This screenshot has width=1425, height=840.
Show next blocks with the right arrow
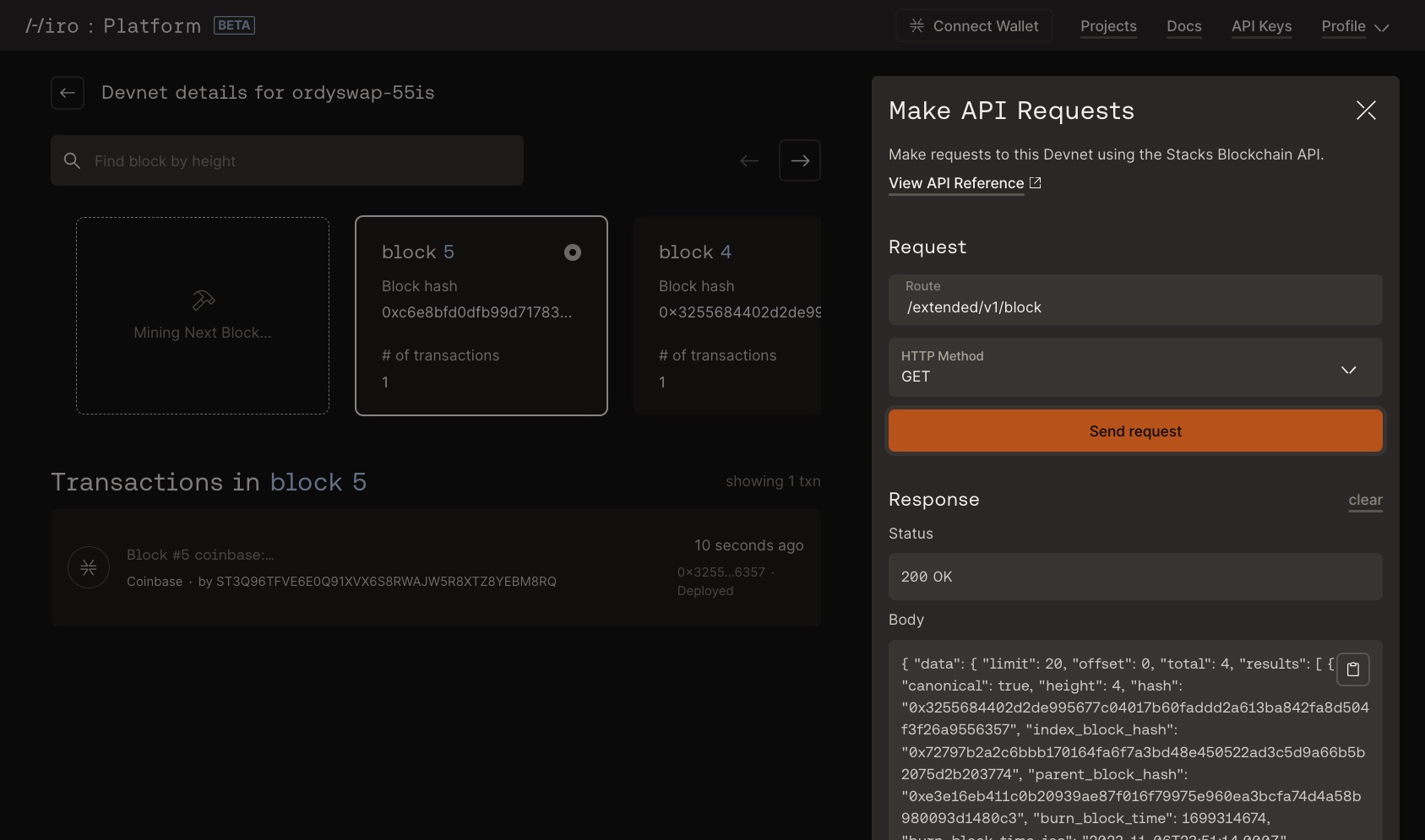tap(800, 160)
